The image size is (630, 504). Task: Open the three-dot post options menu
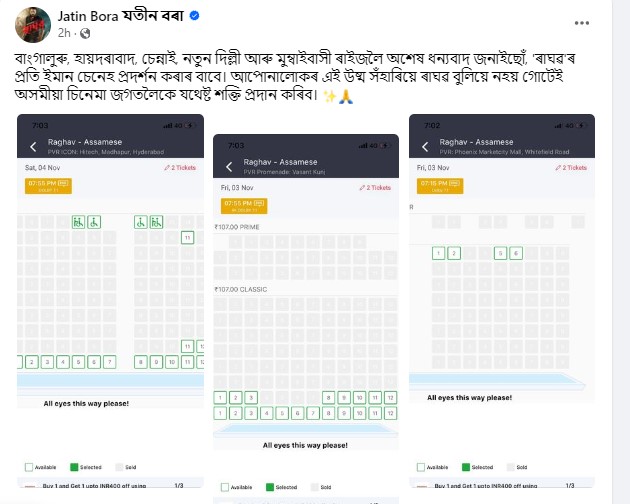(581, 23)
